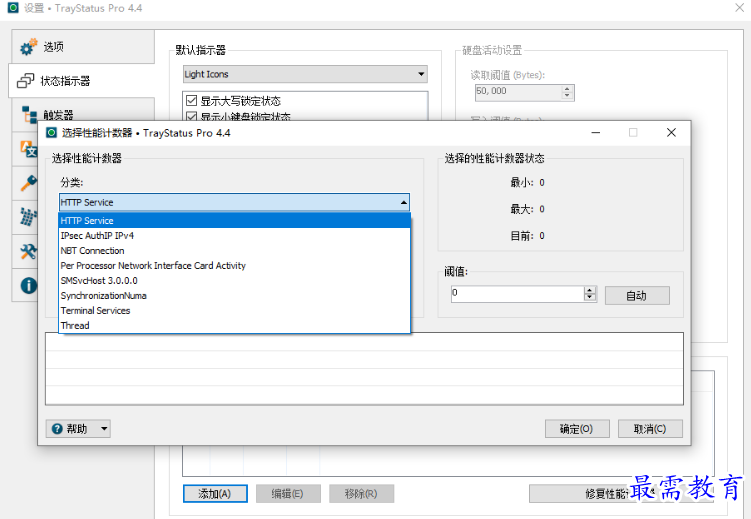
Task: Increase 读取阈值 with its up stepper
Action: (x=567, y=89)
